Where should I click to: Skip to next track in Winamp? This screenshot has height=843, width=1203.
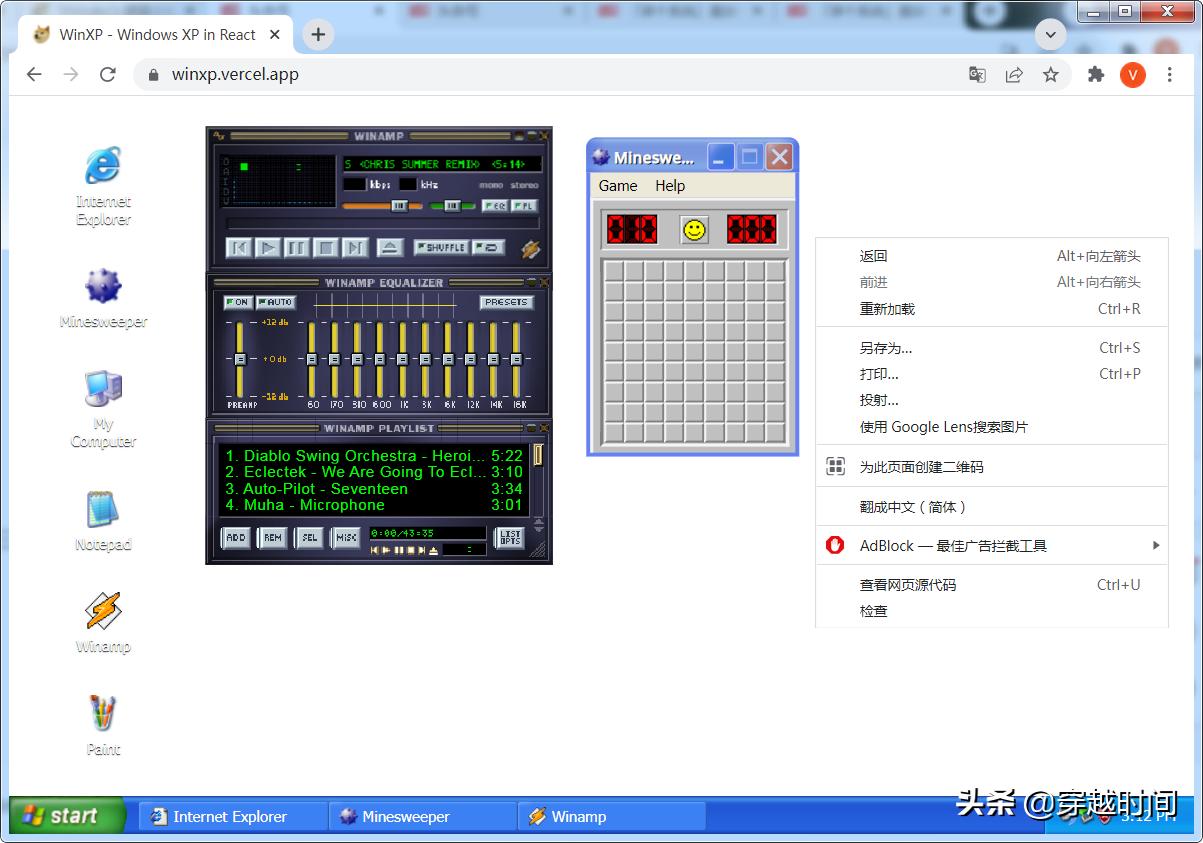click(x=355, y=248)
